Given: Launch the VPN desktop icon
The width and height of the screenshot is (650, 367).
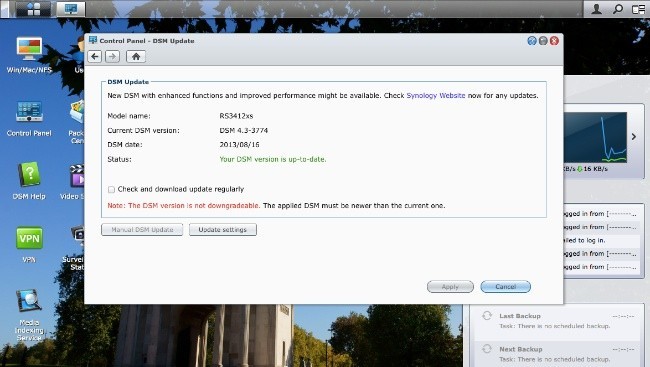Looking at the screenshot, I should coord(29,245).
